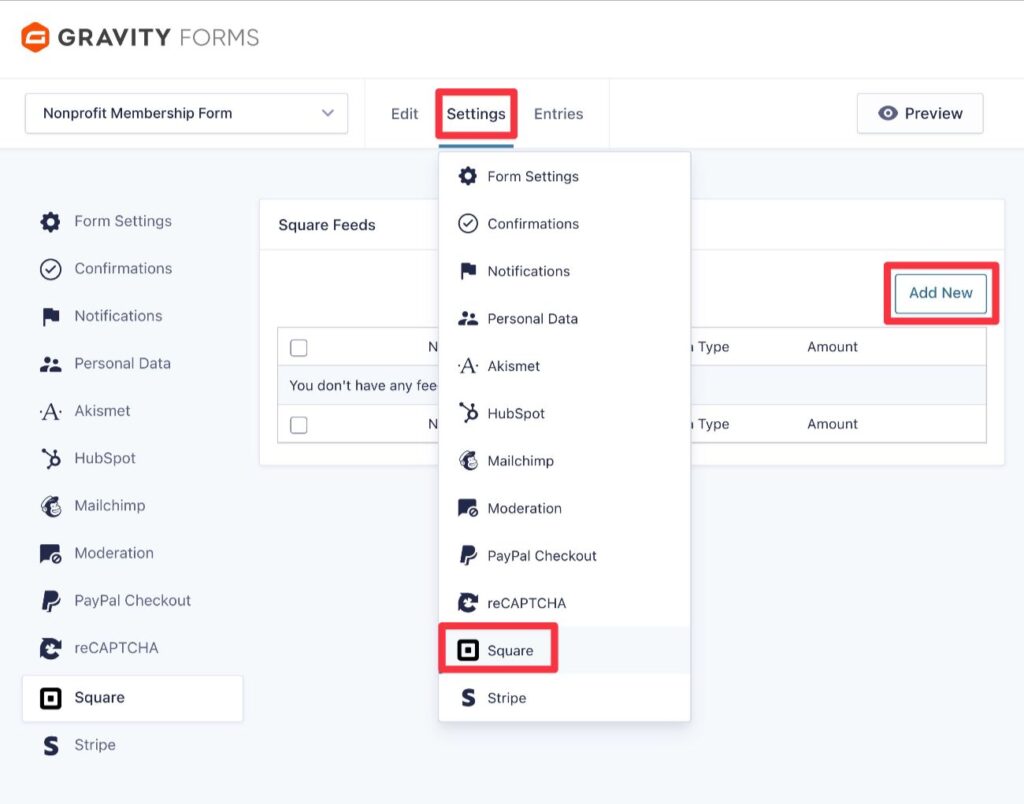1024x804 pixels.
Task: Click the Add New button
Action: [940, 293]
